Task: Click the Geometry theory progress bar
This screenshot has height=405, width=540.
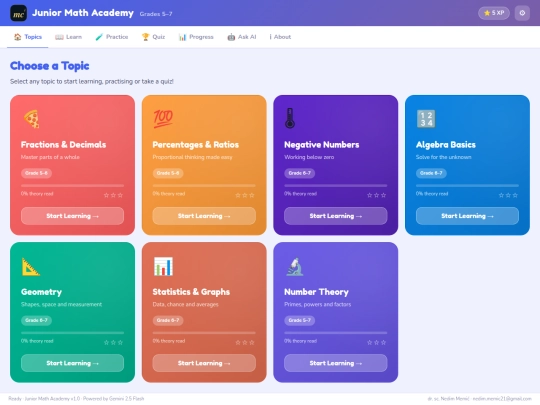Action: pyautogui.click(x=72, y=333)
